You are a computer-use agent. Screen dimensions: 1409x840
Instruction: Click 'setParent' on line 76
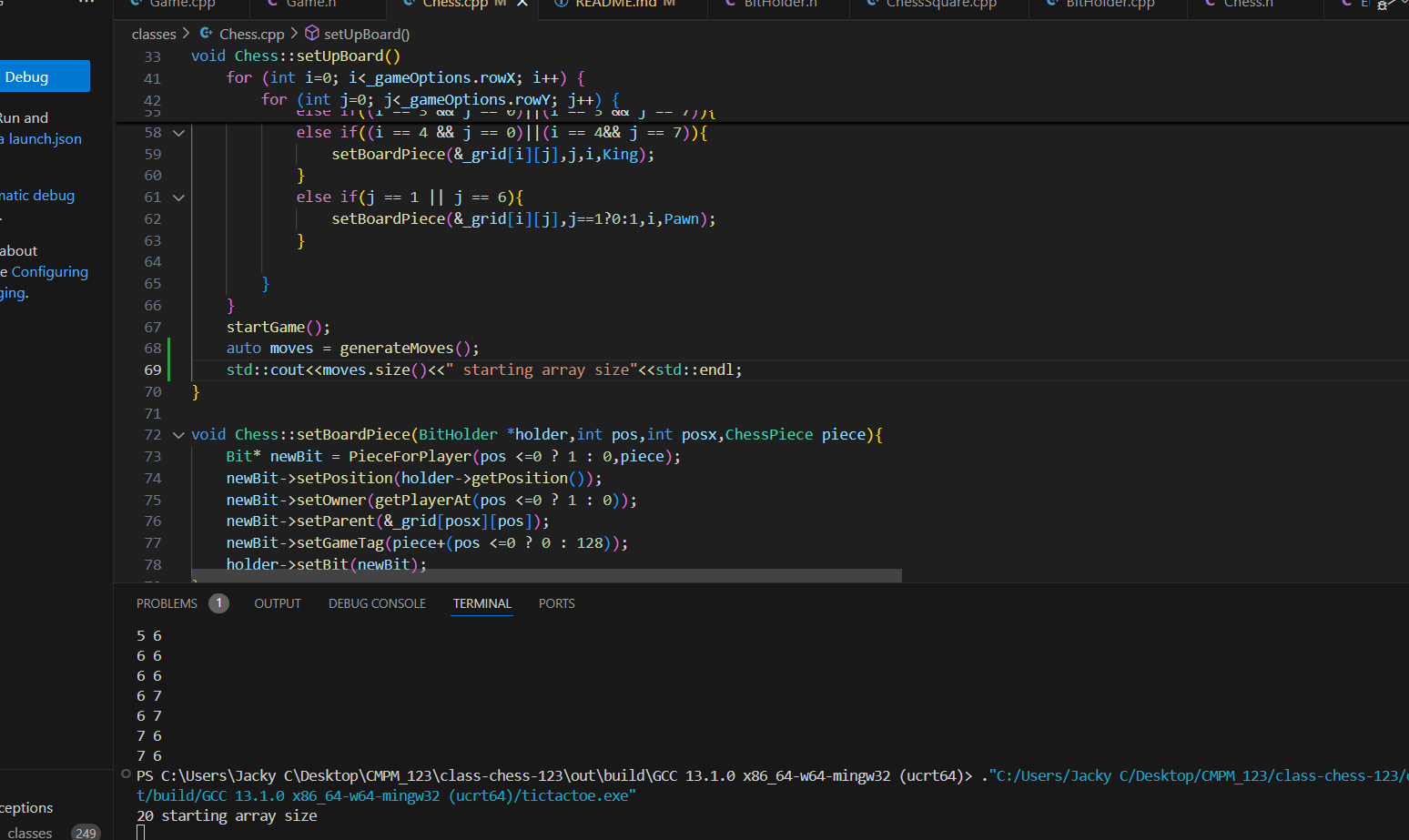coord(336,521)
